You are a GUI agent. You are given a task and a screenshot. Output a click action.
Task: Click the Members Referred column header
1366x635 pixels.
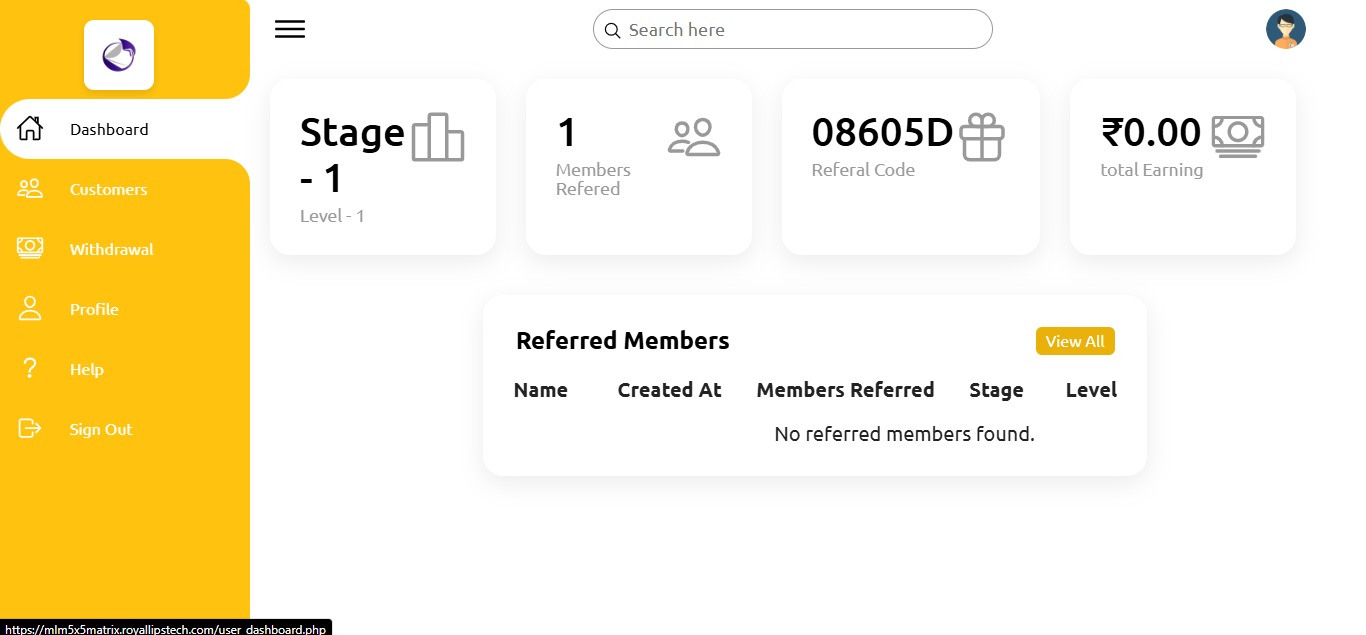click(845, 390)
